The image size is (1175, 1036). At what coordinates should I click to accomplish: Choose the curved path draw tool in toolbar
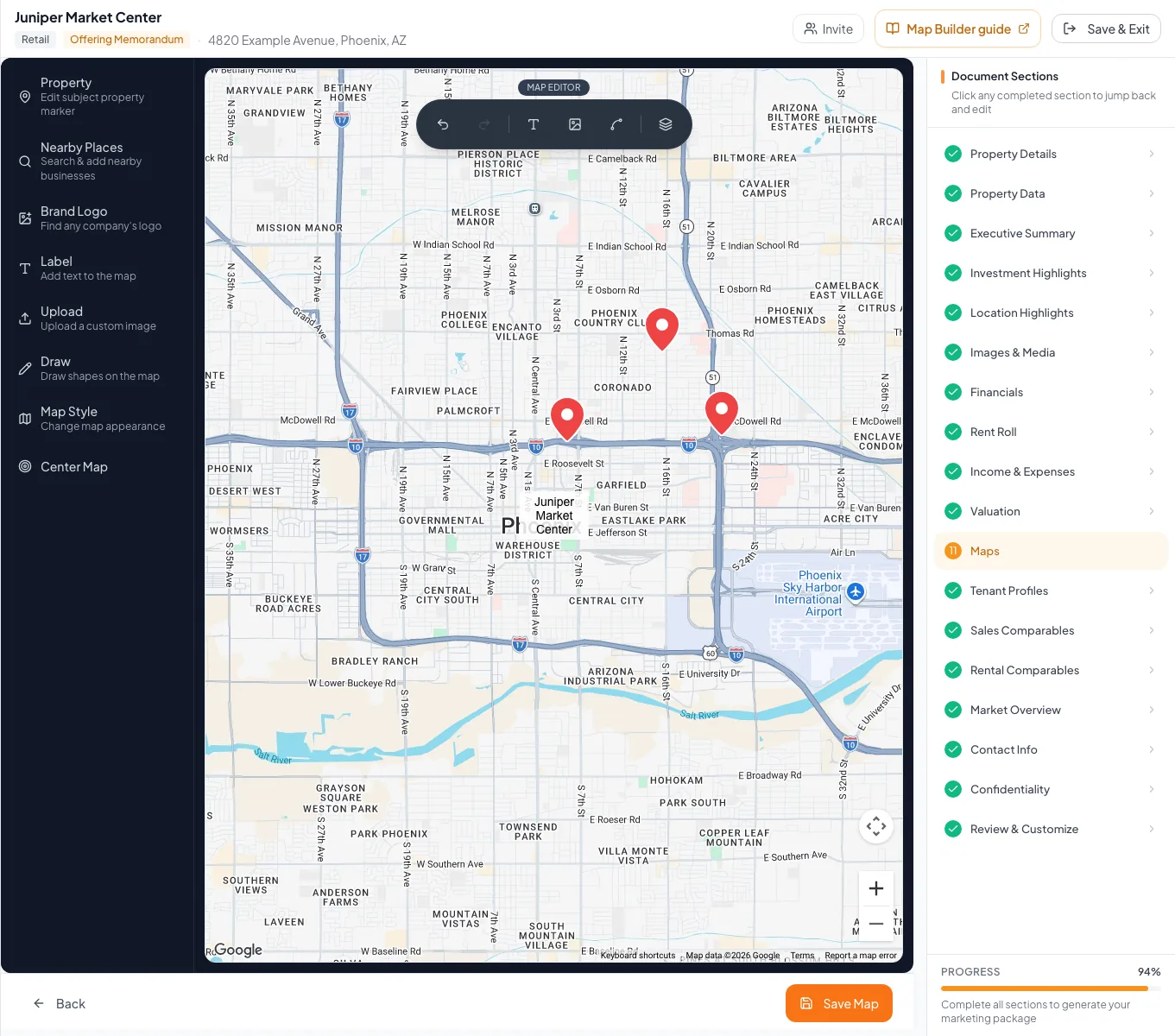tap(616, 124)
